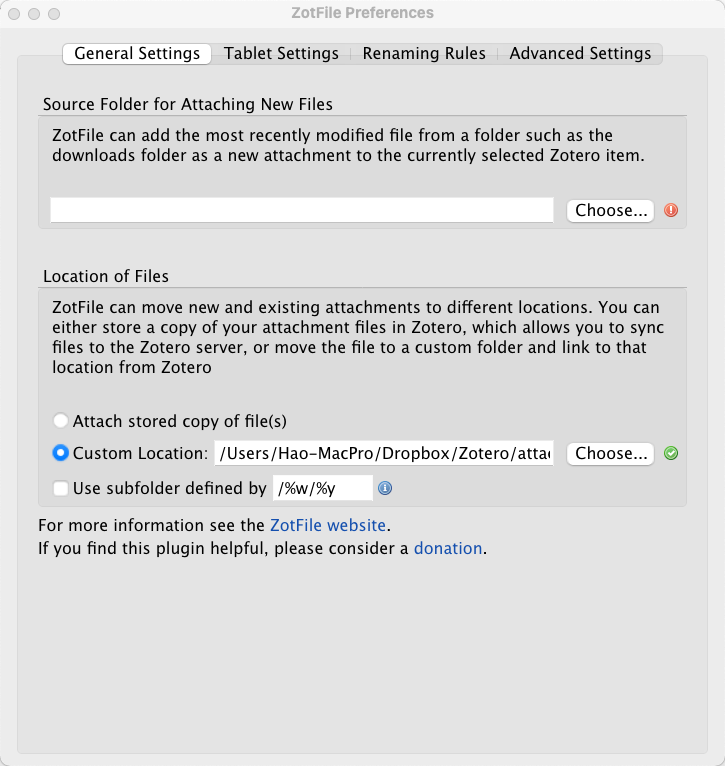Switch to the General Settings tab

[x=137, y=54]
